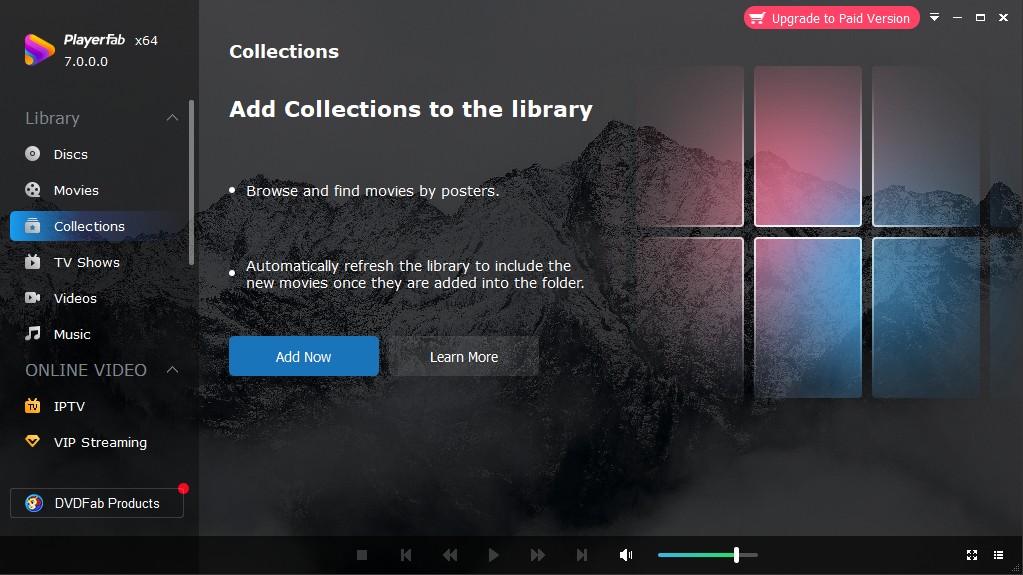
Task: Click the Add Now button
Action: click(x=303, y=356)
